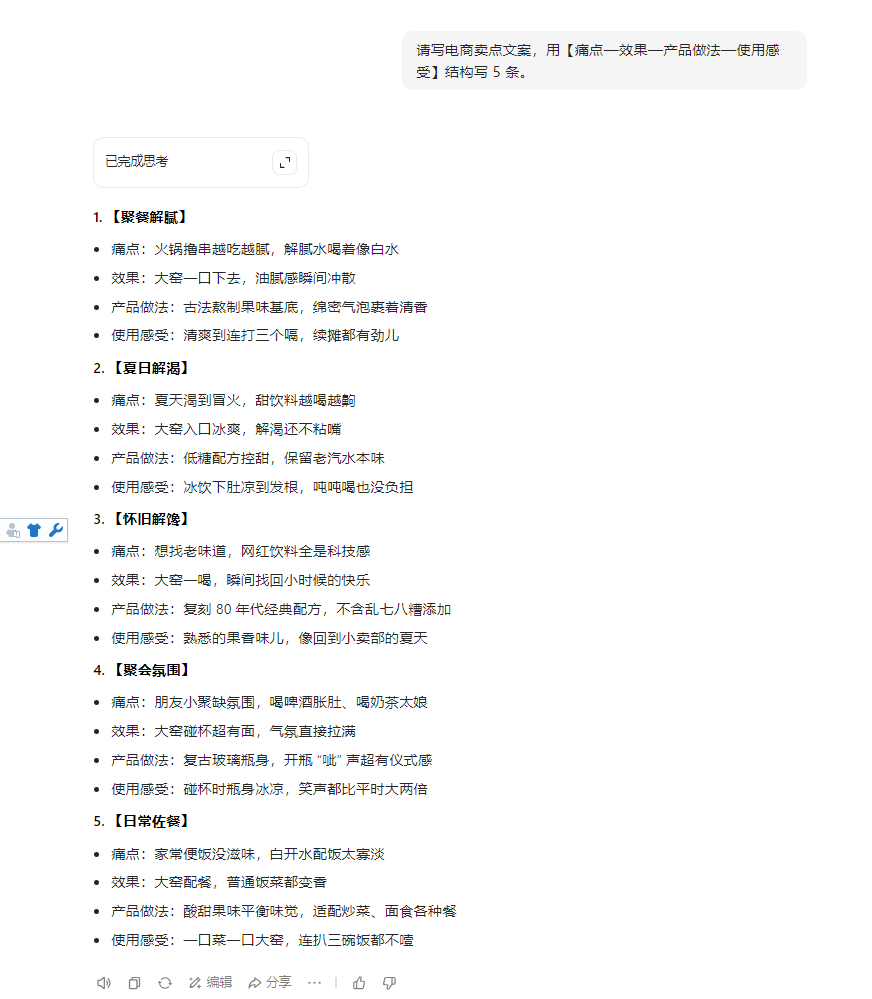Click the arrow icon beside 分享

(x=255, y=983)
